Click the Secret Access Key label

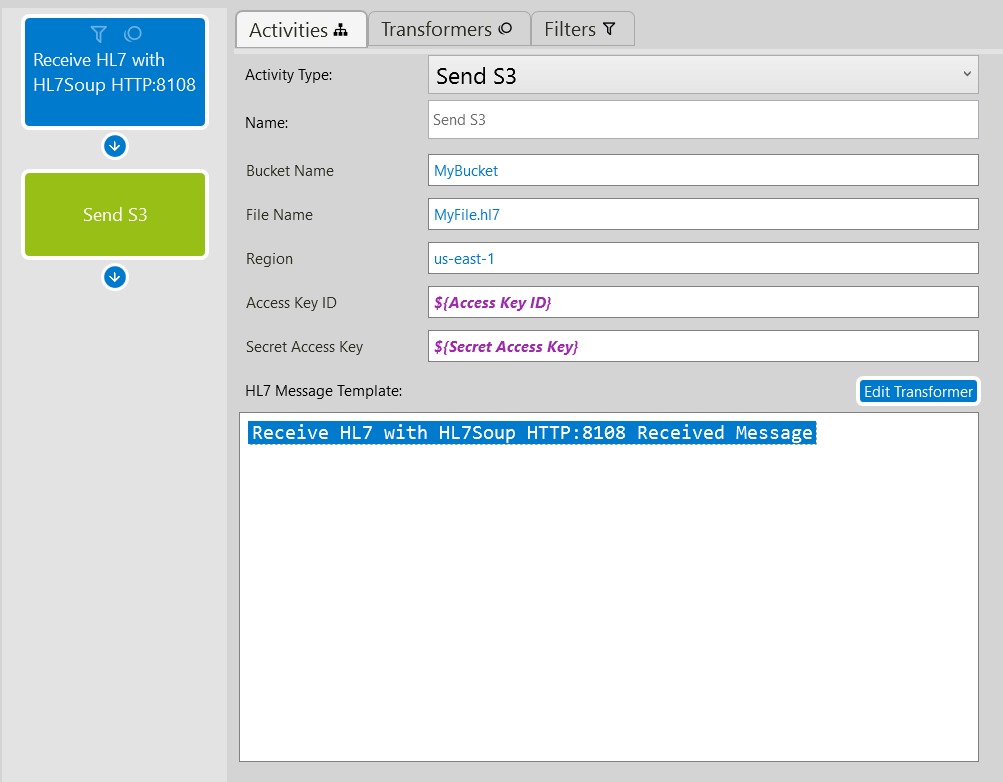[x=304, y=347]
